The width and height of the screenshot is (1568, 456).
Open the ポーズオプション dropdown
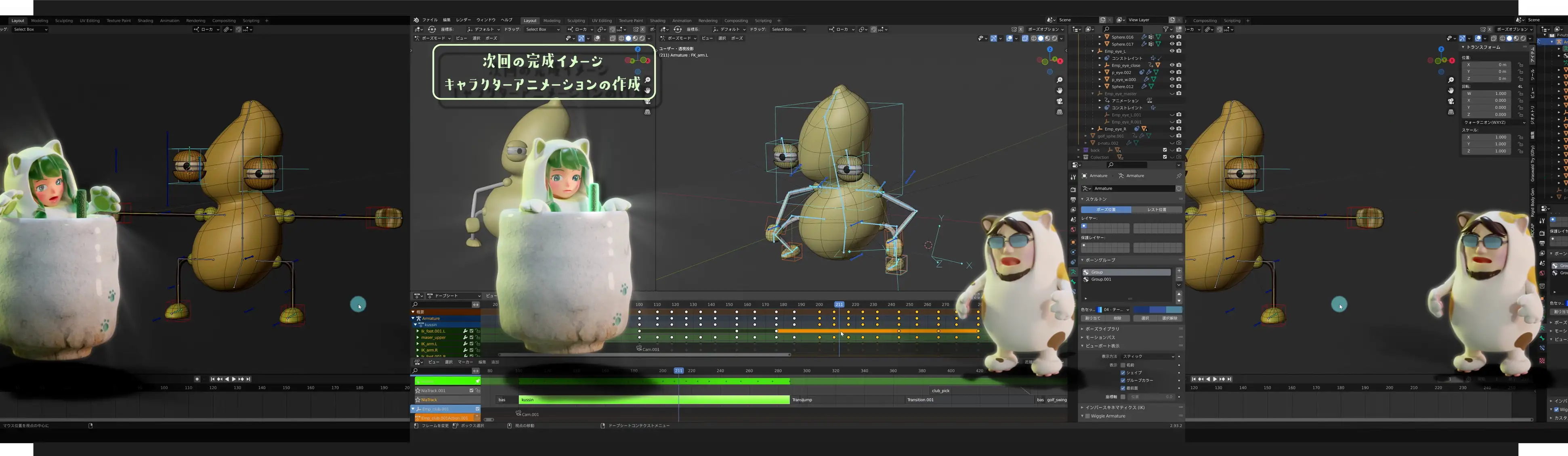click(1042, 29)
